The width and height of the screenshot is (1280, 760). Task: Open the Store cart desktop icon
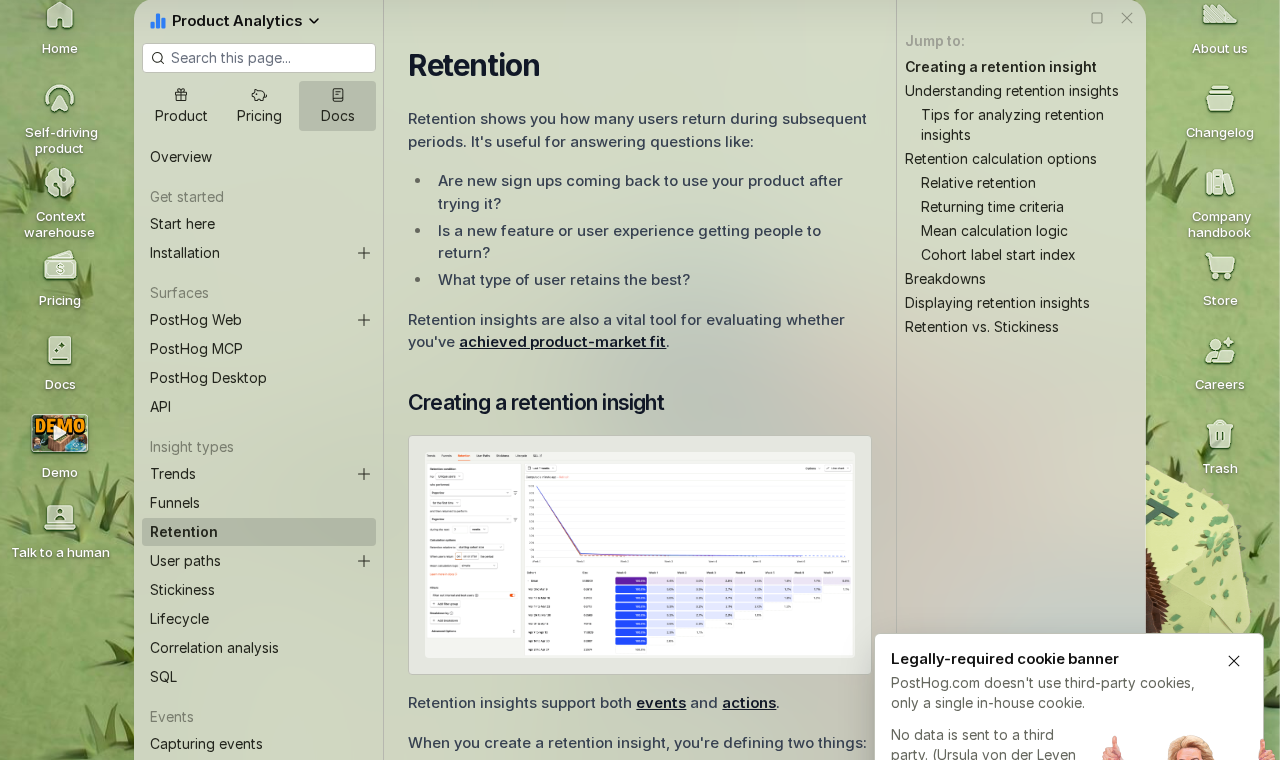click(x=1220, y=278)
